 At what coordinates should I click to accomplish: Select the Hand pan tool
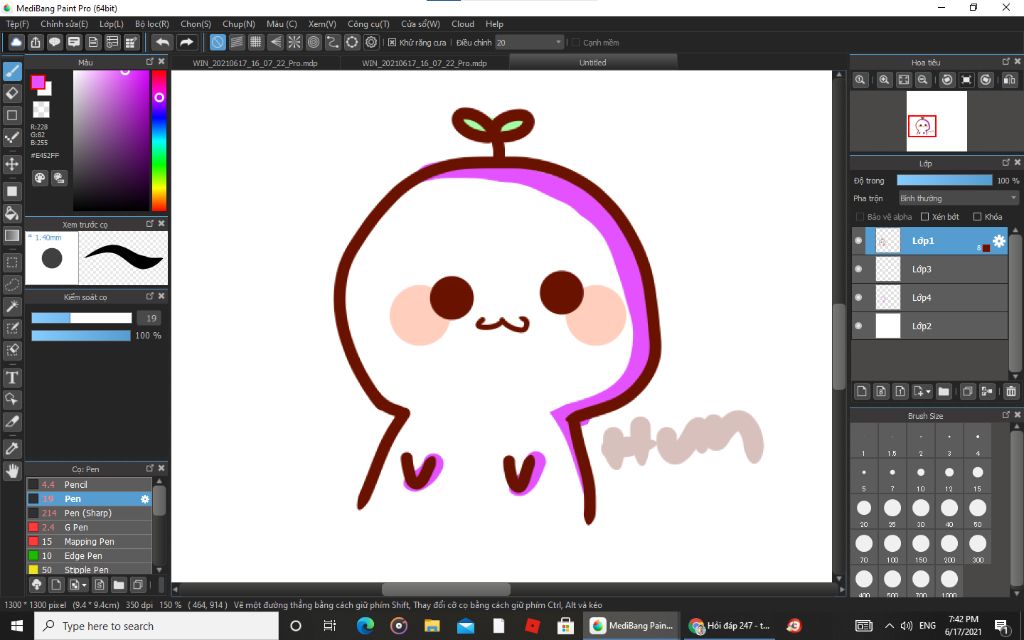(12, 470)
